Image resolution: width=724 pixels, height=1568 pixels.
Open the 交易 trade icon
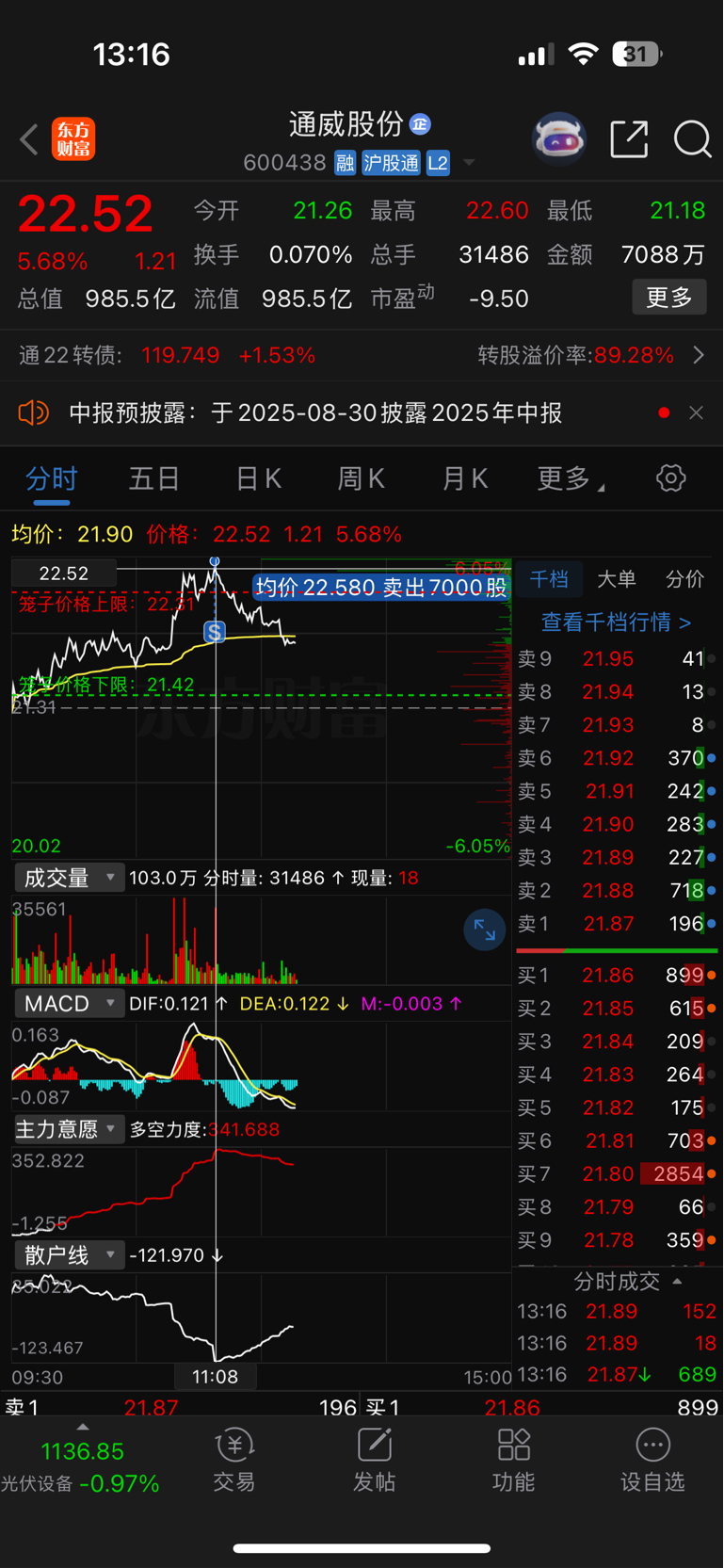pos(234,1460)
